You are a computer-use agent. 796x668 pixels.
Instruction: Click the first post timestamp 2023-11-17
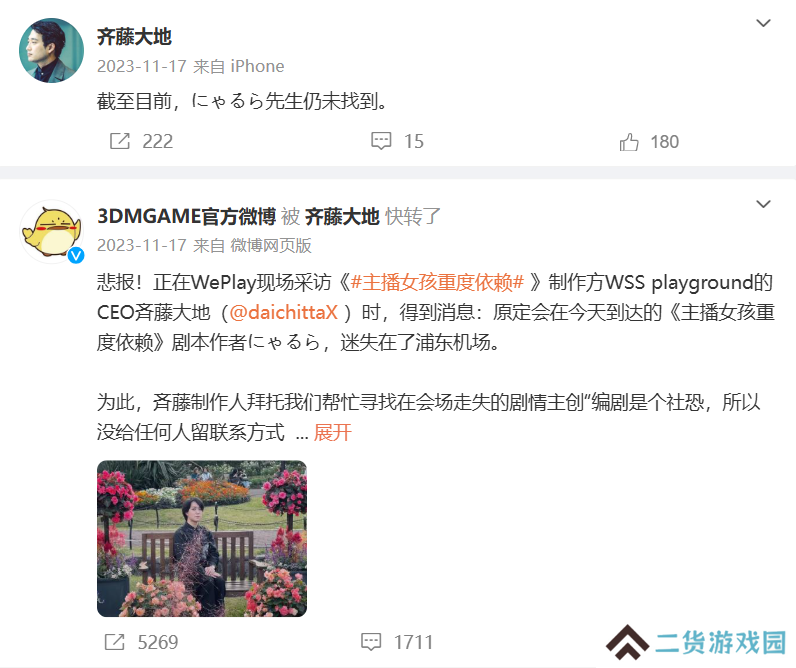tap(142, 66)
